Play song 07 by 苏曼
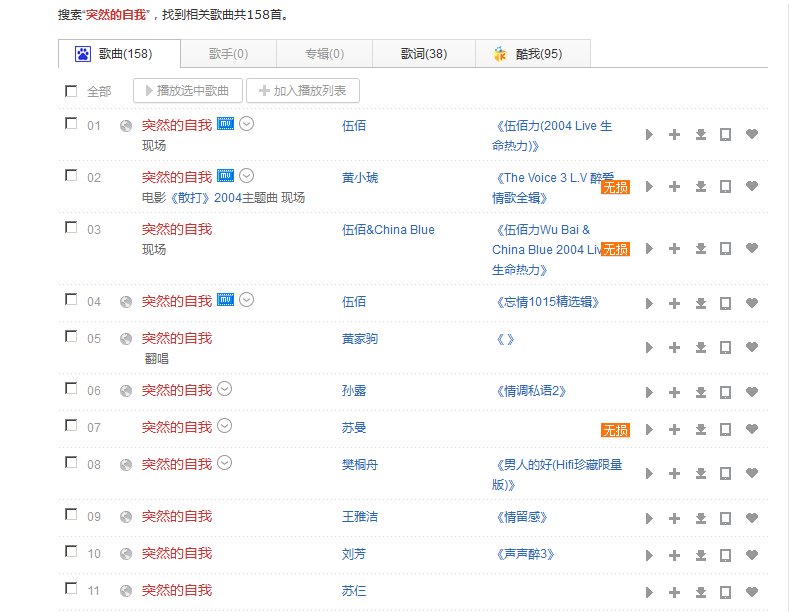795x612 pixels. pyautogui.click(x=649, y=430)
